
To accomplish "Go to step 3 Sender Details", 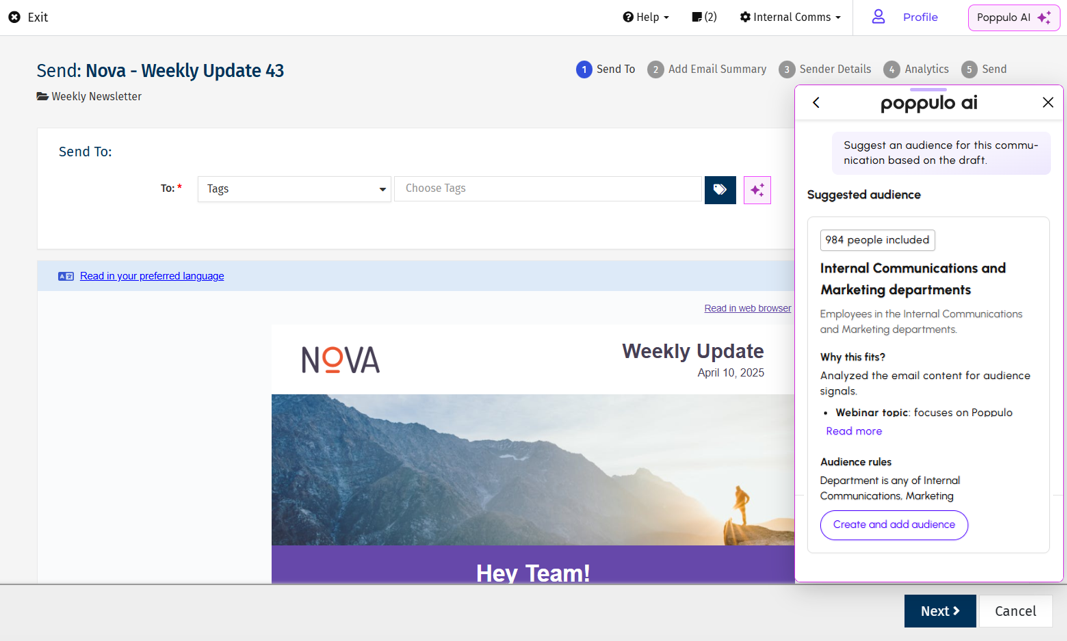I will 825,69.
